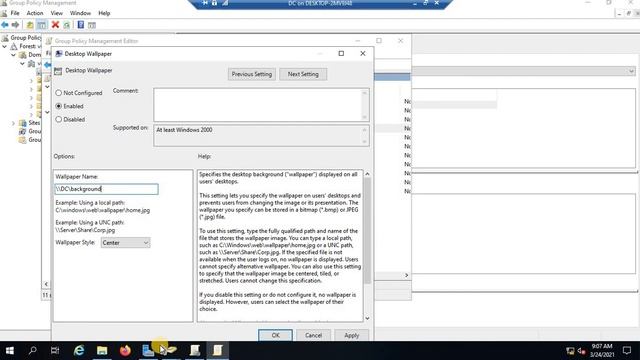Open the File menu
This screenshot has width=640, height=360.
click(15, 13)
